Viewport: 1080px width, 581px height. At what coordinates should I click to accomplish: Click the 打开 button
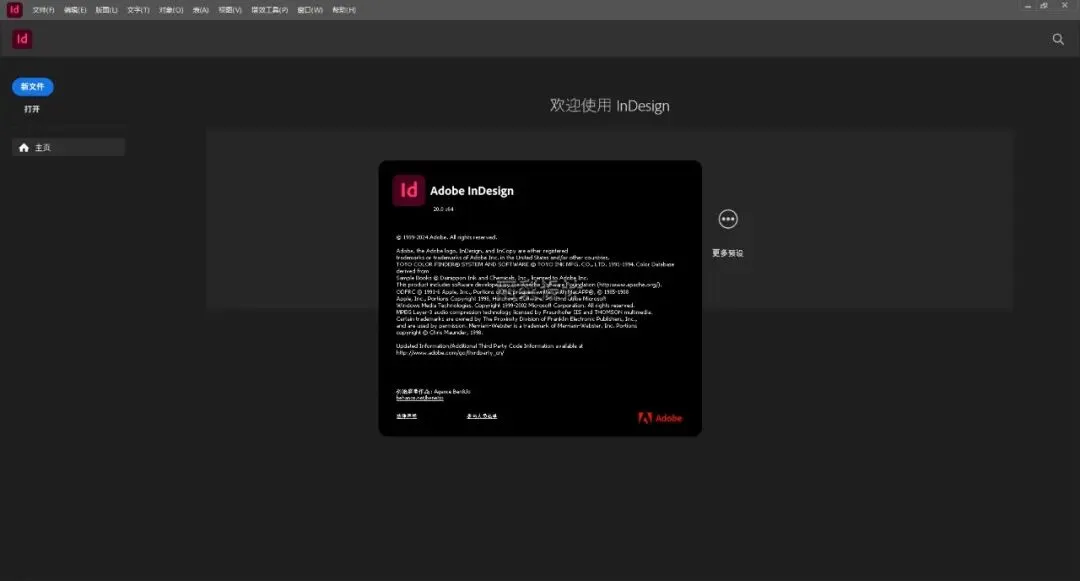(32, 109)
